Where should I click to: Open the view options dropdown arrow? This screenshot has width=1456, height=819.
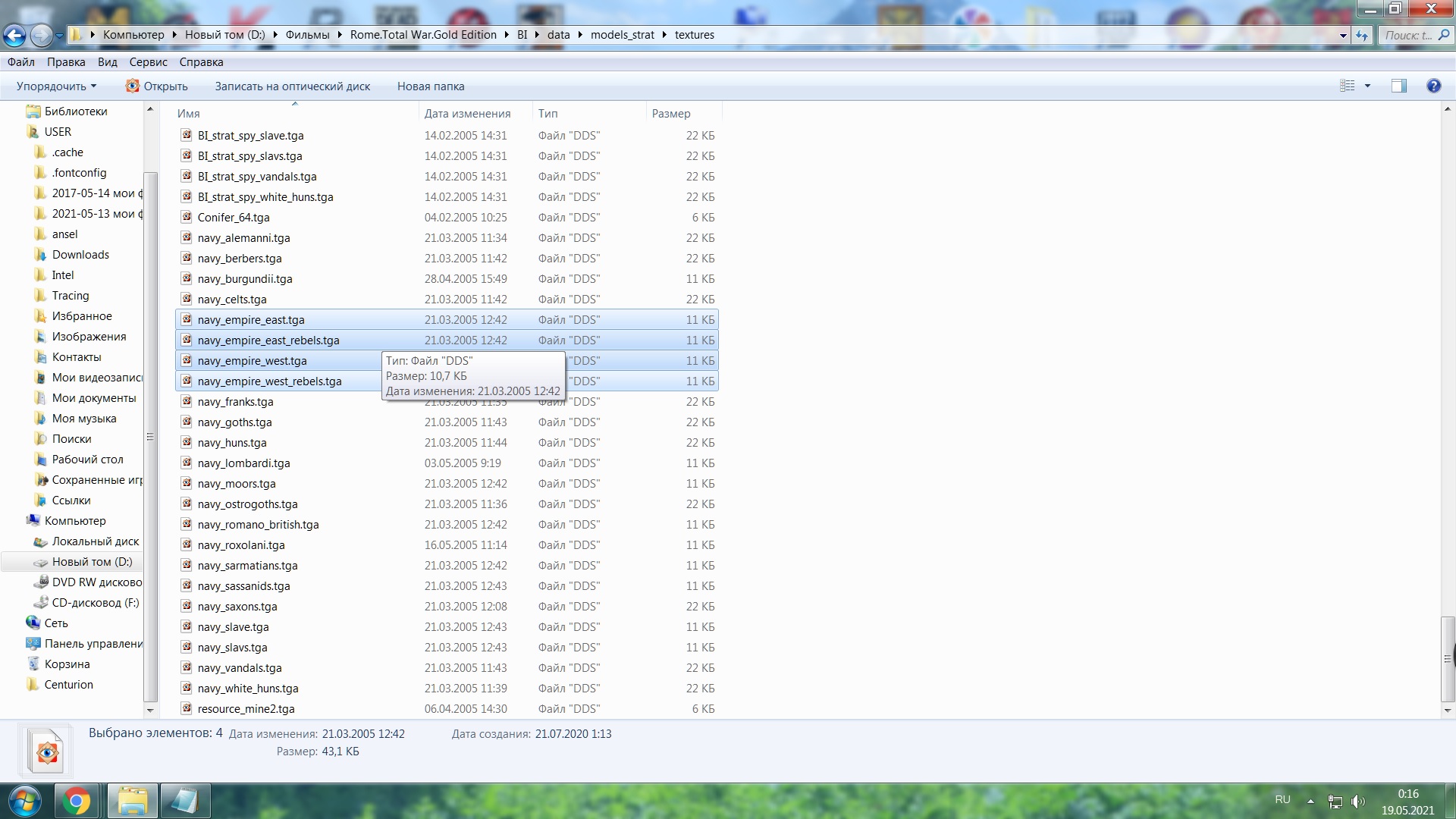point(1367,86)
